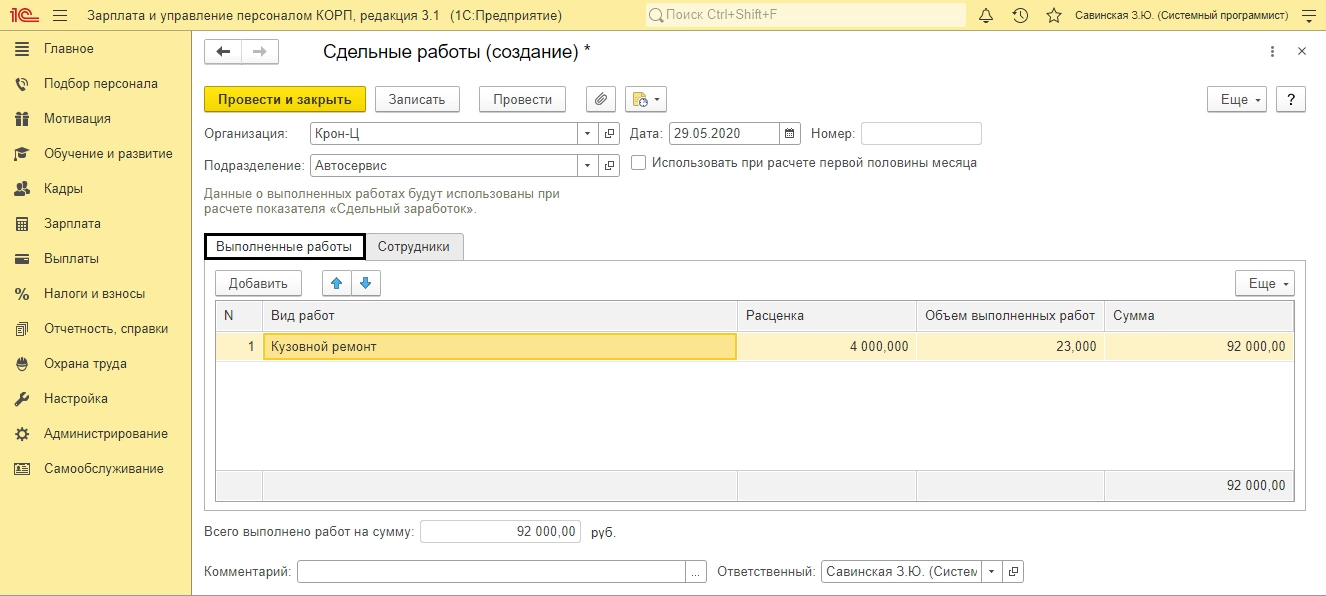Open the 1C main menu hamburger icon
The height and width of the screenshot is (596, 1326).
tap(60, 16)
